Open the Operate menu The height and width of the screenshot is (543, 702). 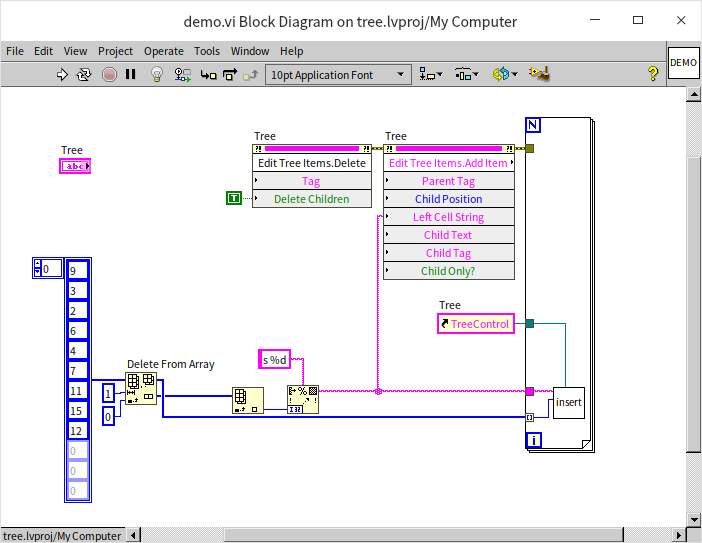(x=163, y=51)
